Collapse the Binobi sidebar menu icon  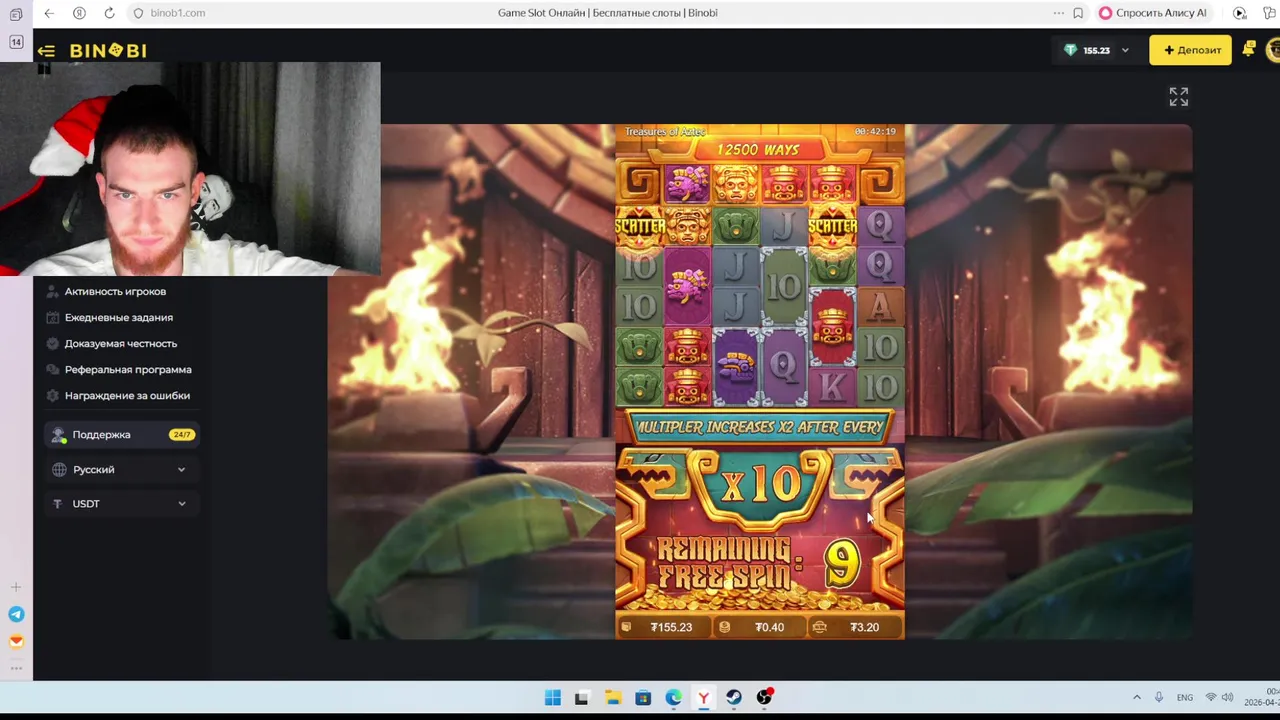pos(46,50)
